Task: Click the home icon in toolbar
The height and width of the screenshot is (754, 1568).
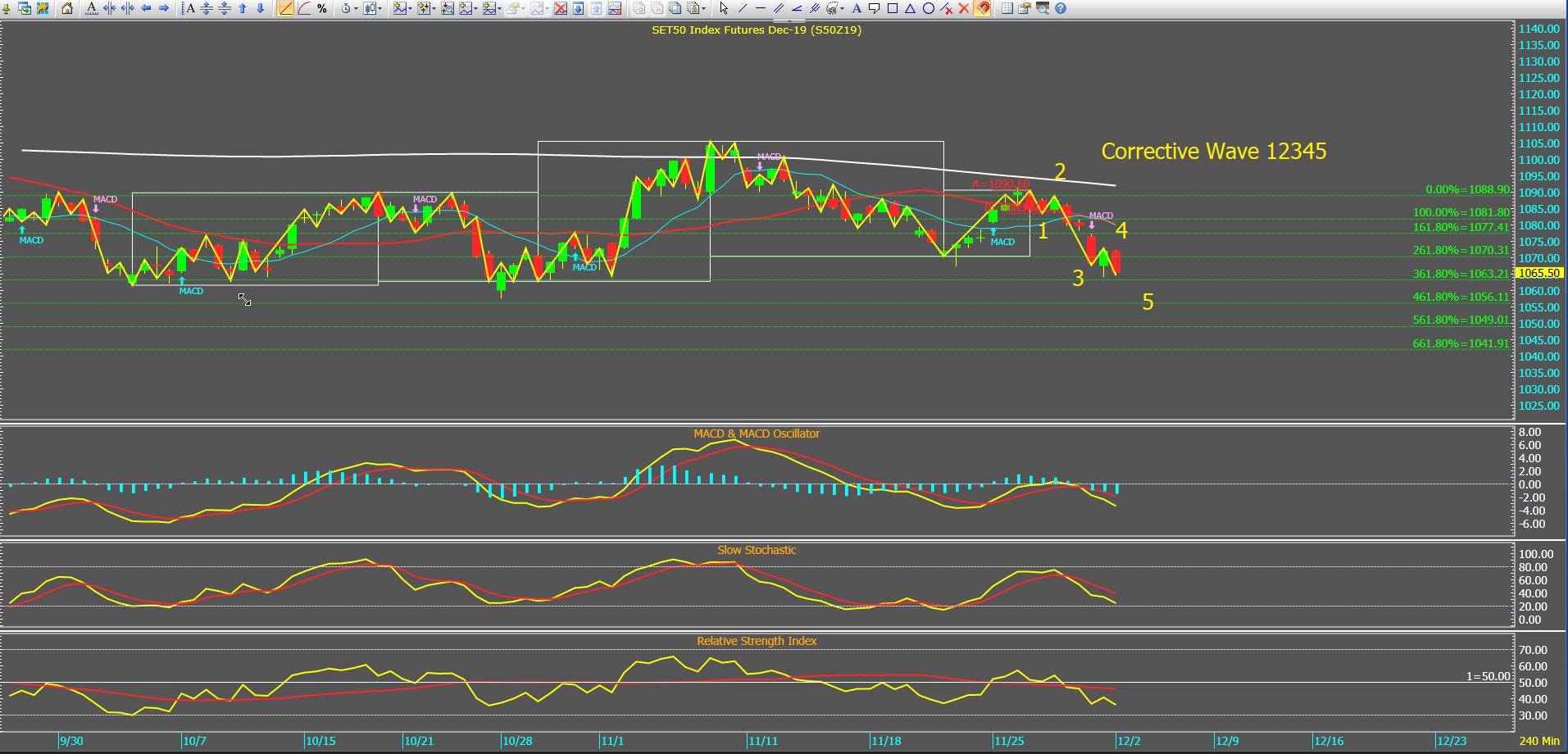Action: tap(67, 8)
